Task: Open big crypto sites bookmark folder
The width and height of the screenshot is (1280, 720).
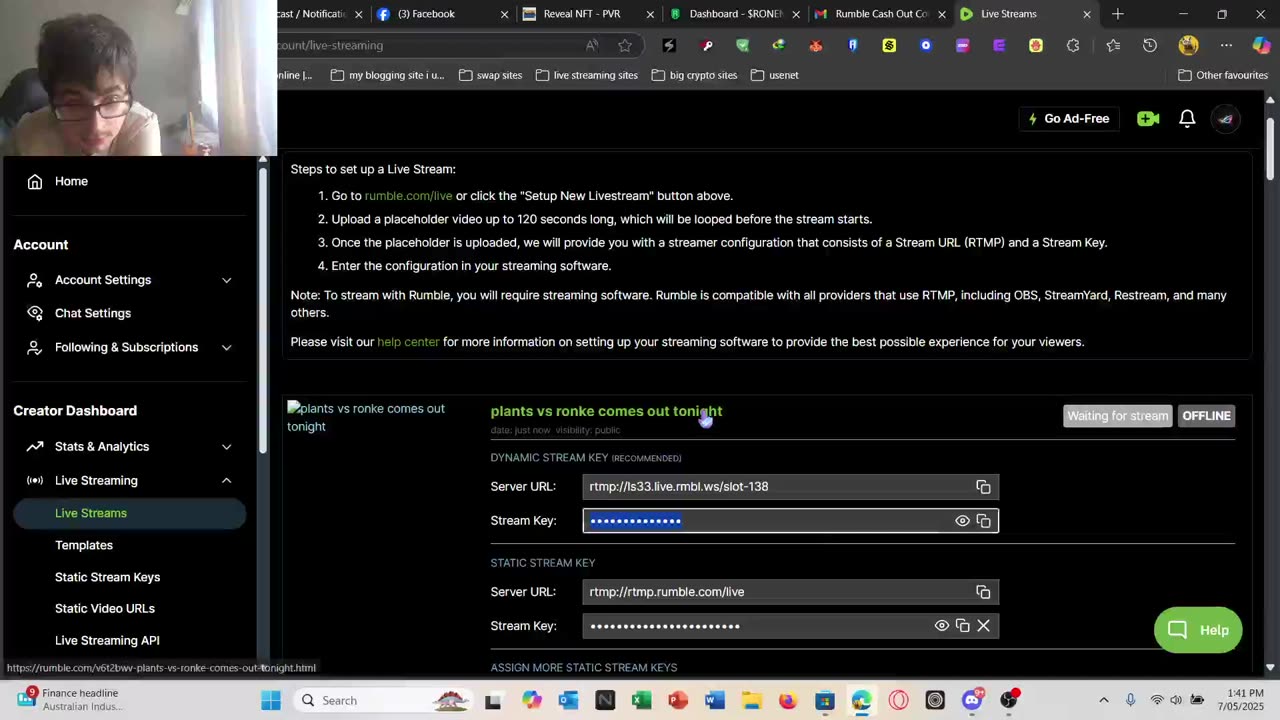Action: tap(694, 75)
